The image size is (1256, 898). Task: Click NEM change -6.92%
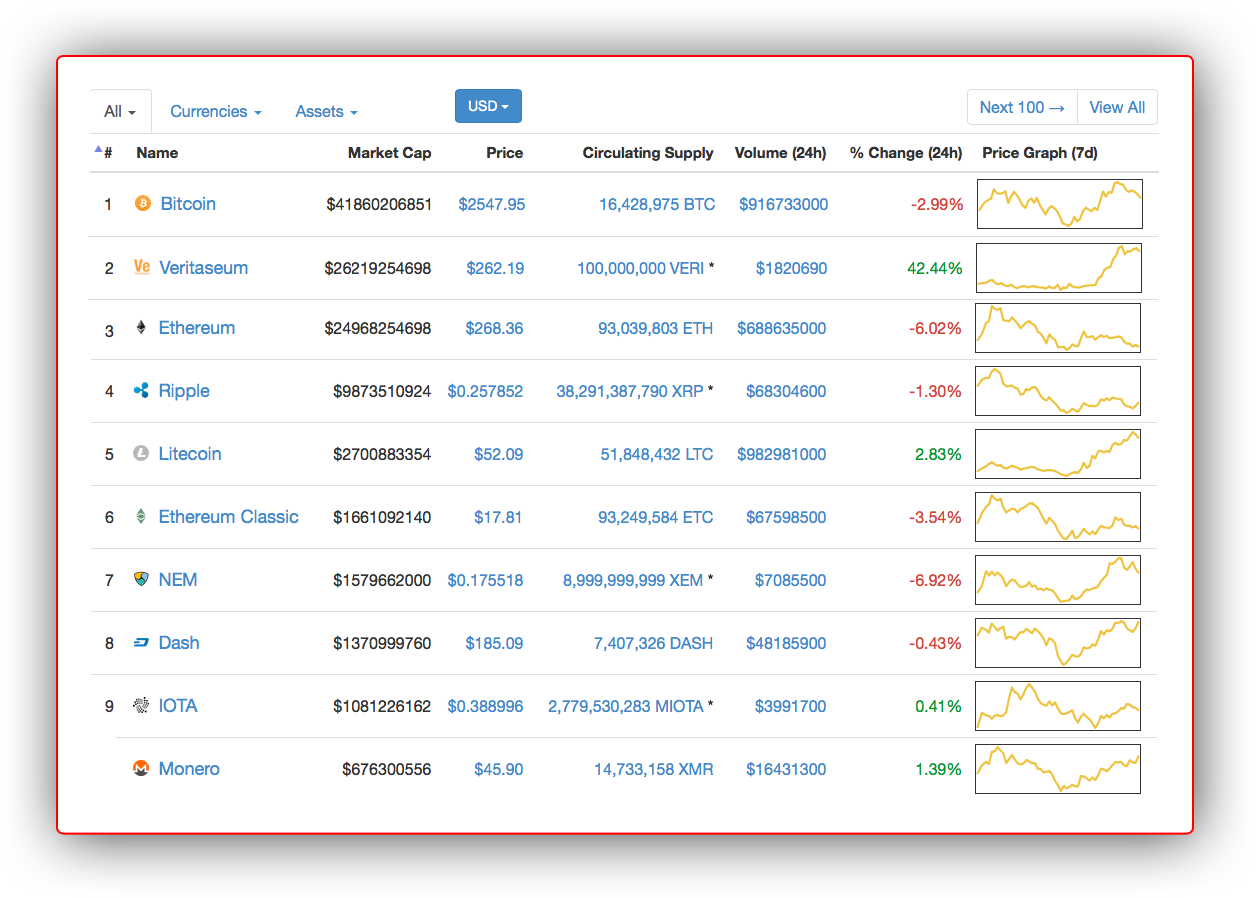(x=935, y=580)
